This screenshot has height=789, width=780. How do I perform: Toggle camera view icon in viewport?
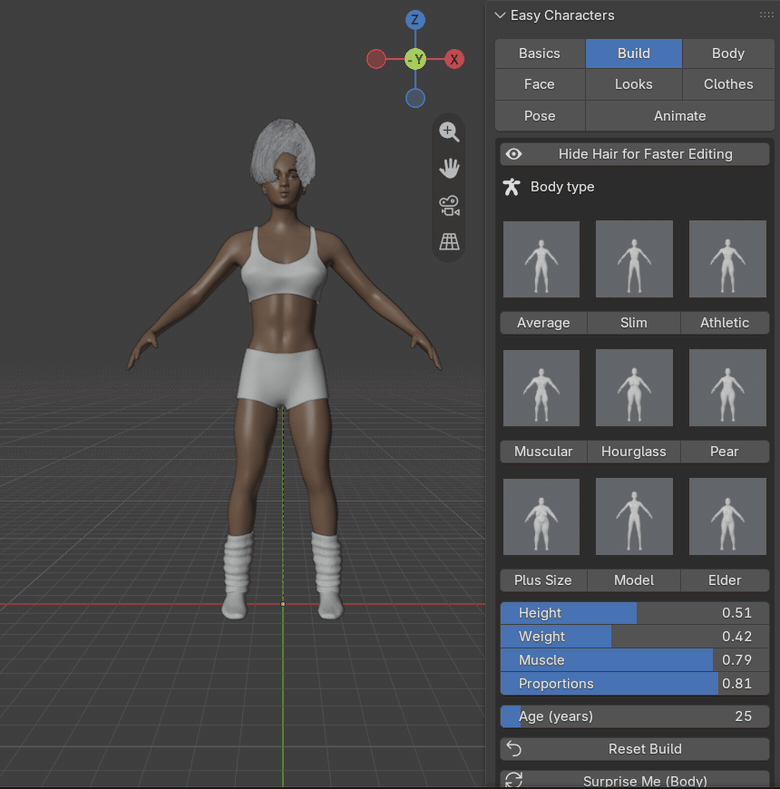click(x=449, y=206)
